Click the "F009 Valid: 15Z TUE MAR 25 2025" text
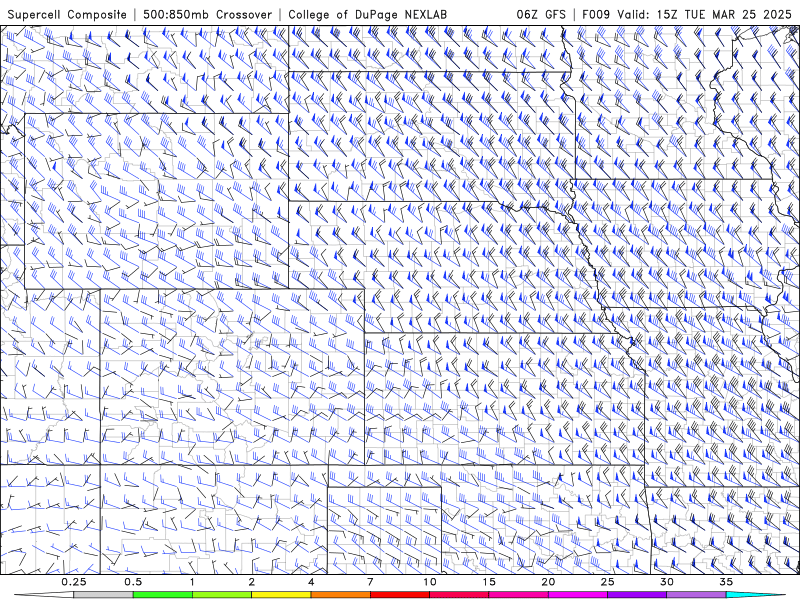This screenshot has height=600, width=800. coord(687,14)
